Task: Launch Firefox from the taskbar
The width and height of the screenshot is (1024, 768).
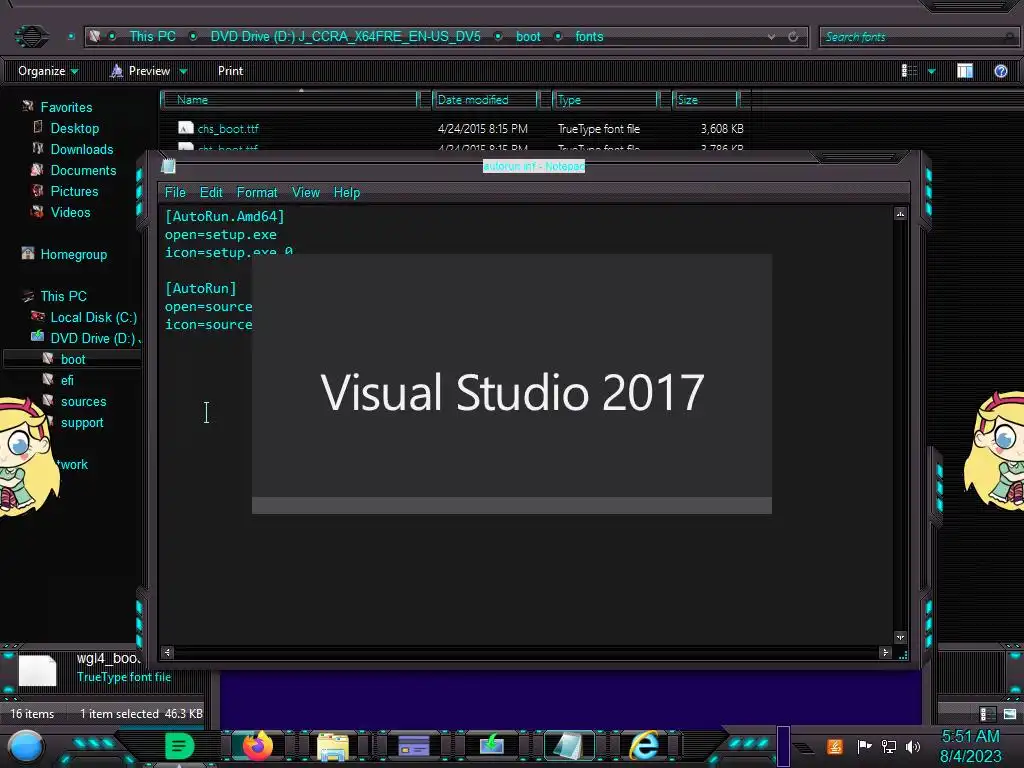Action: pyautogui.click(x=257, y=746)
